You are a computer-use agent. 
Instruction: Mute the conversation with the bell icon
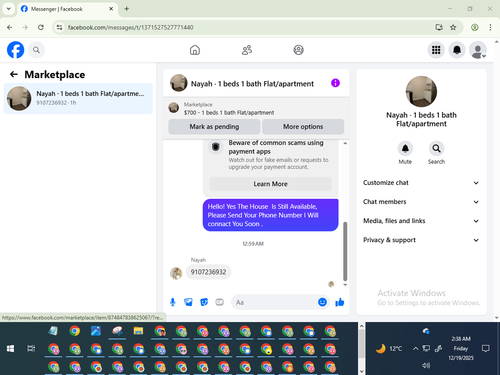click(x=405, y=148)
